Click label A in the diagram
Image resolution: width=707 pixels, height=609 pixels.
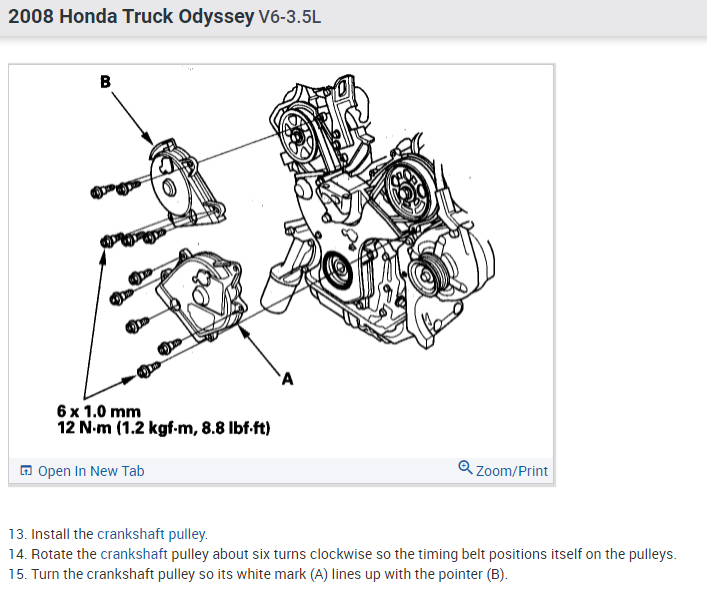pos(288,379)
